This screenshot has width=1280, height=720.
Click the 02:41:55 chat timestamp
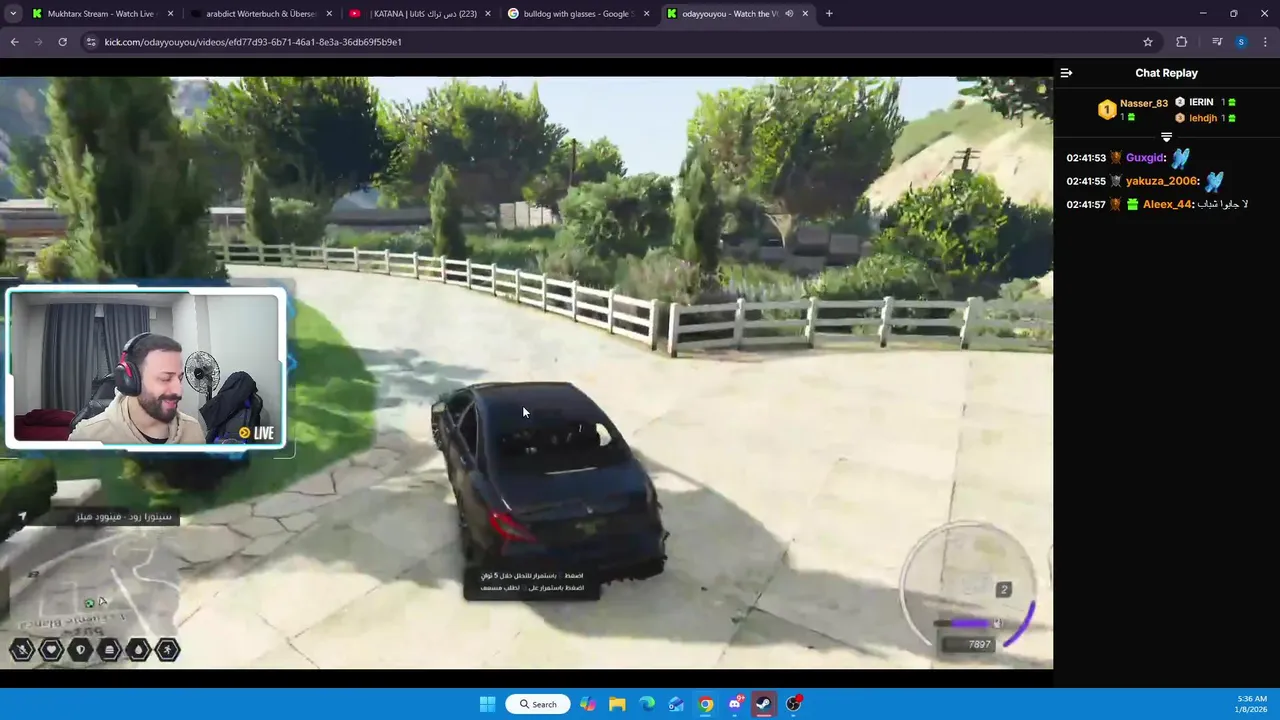click(x=1086, y=181)
